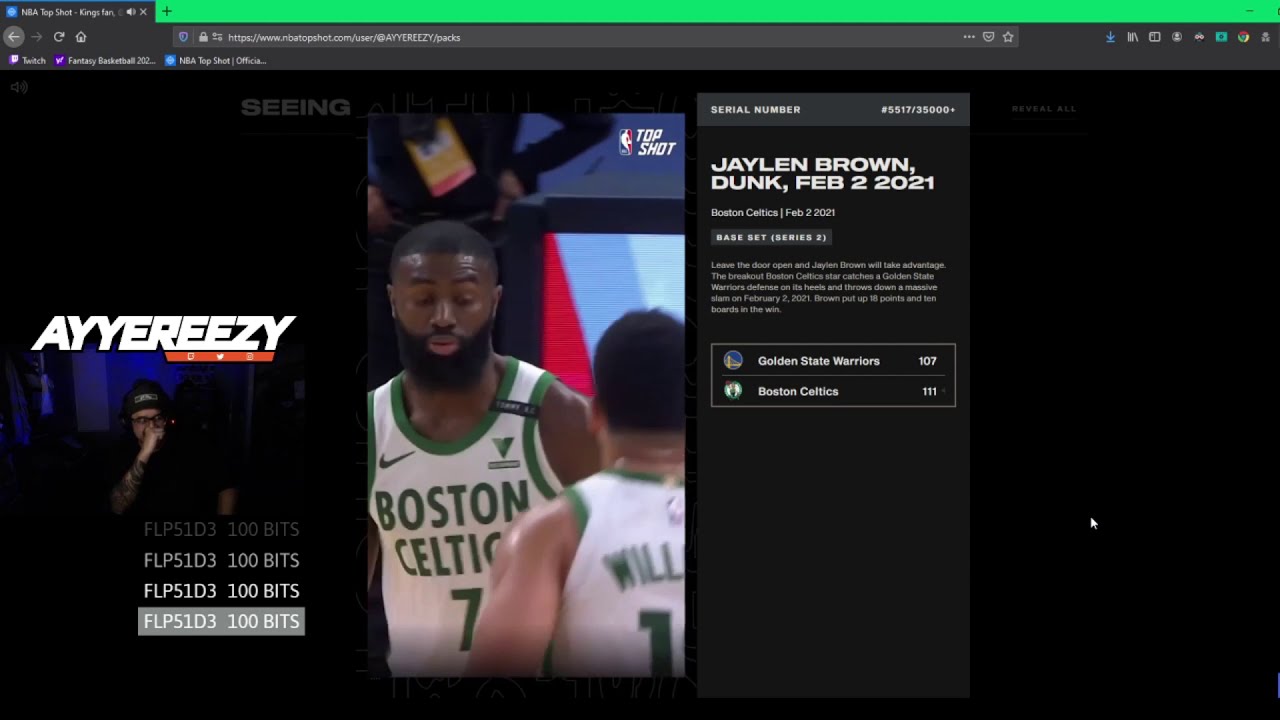Go back to the previous page
The image size is (1280, 720).
click(x=13, y=36)
